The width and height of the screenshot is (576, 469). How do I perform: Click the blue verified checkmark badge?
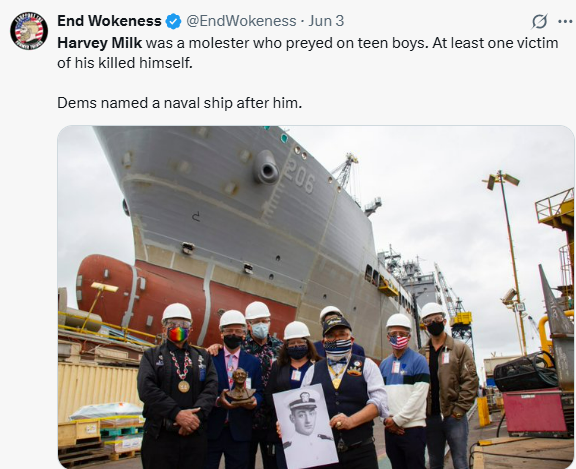point(173,21)
